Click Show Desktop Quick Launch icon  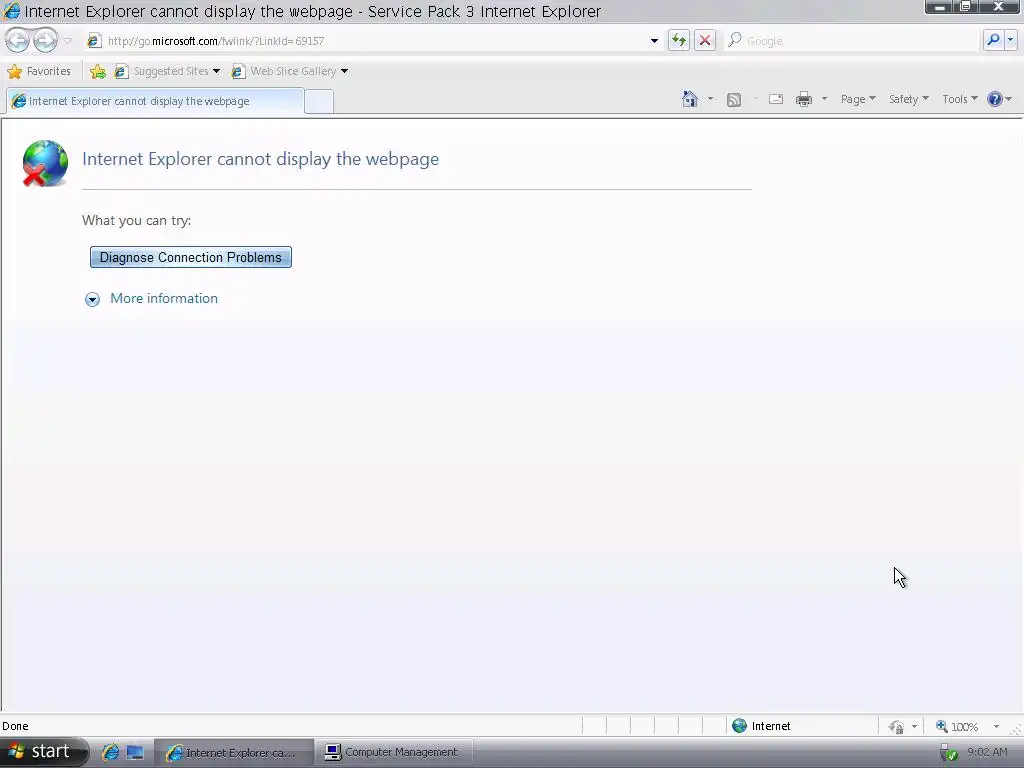click(x=135, y=752)
